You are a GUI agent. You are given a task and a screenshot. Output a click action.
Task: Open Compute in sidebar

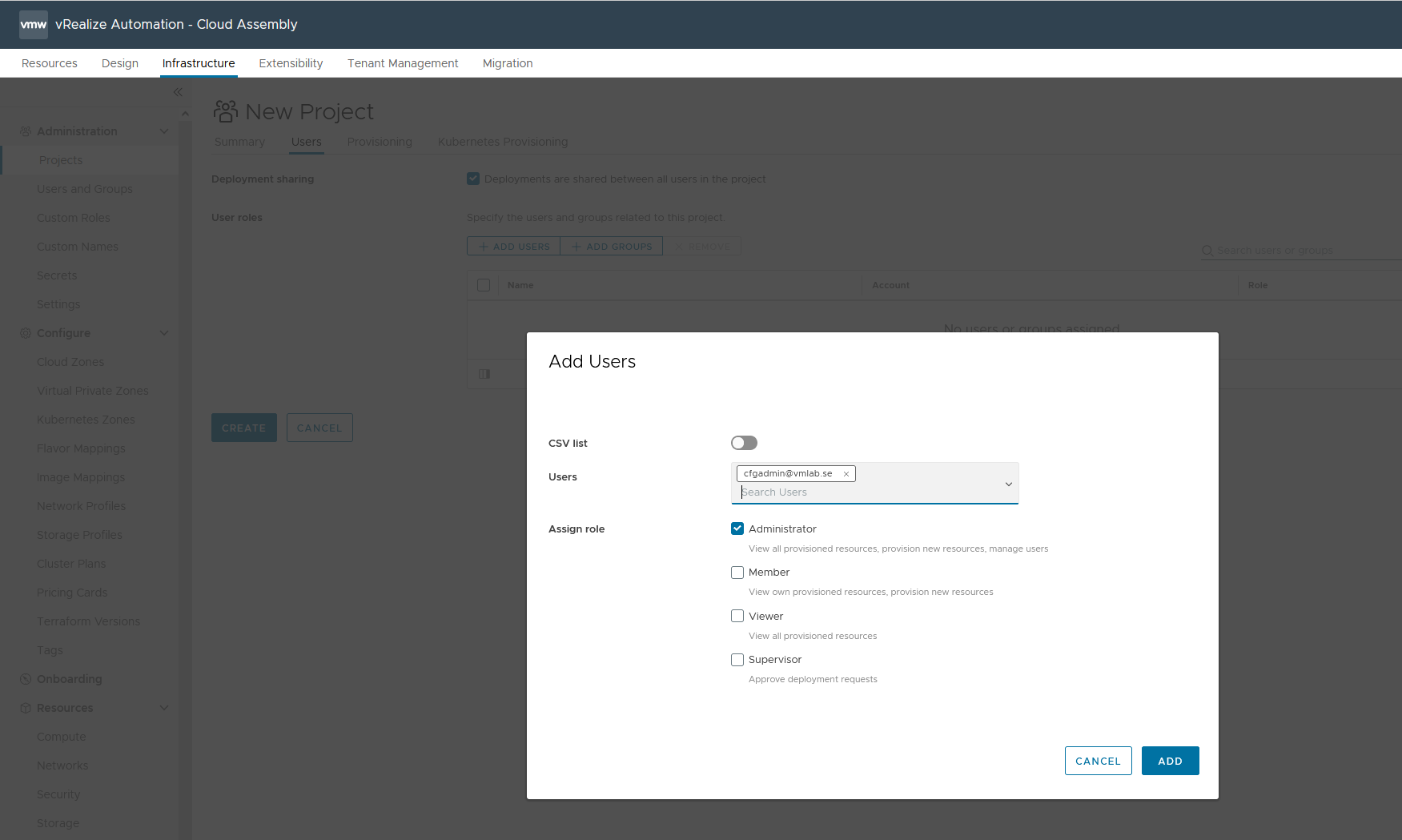(x=62, y=737)
